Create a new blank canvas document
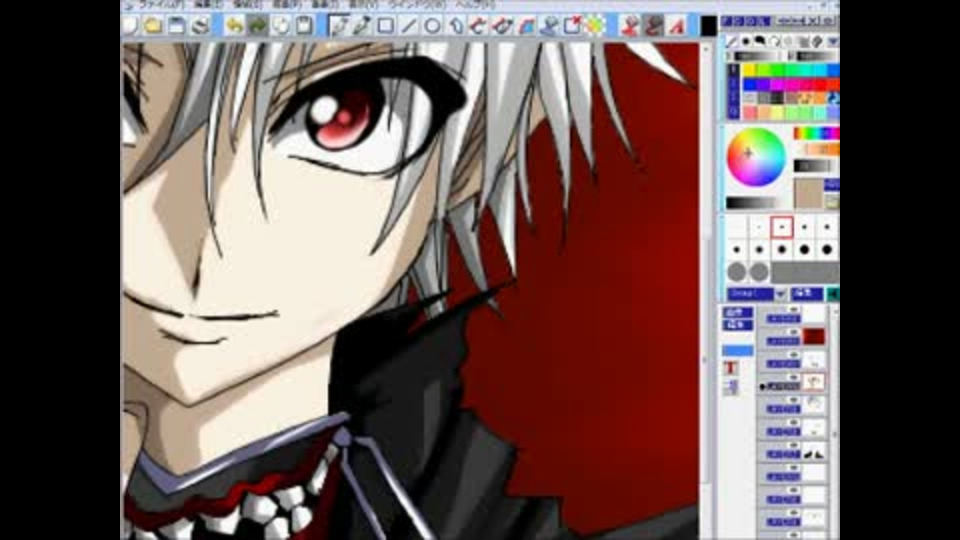 pyautogui.click(x=130, y=26)
